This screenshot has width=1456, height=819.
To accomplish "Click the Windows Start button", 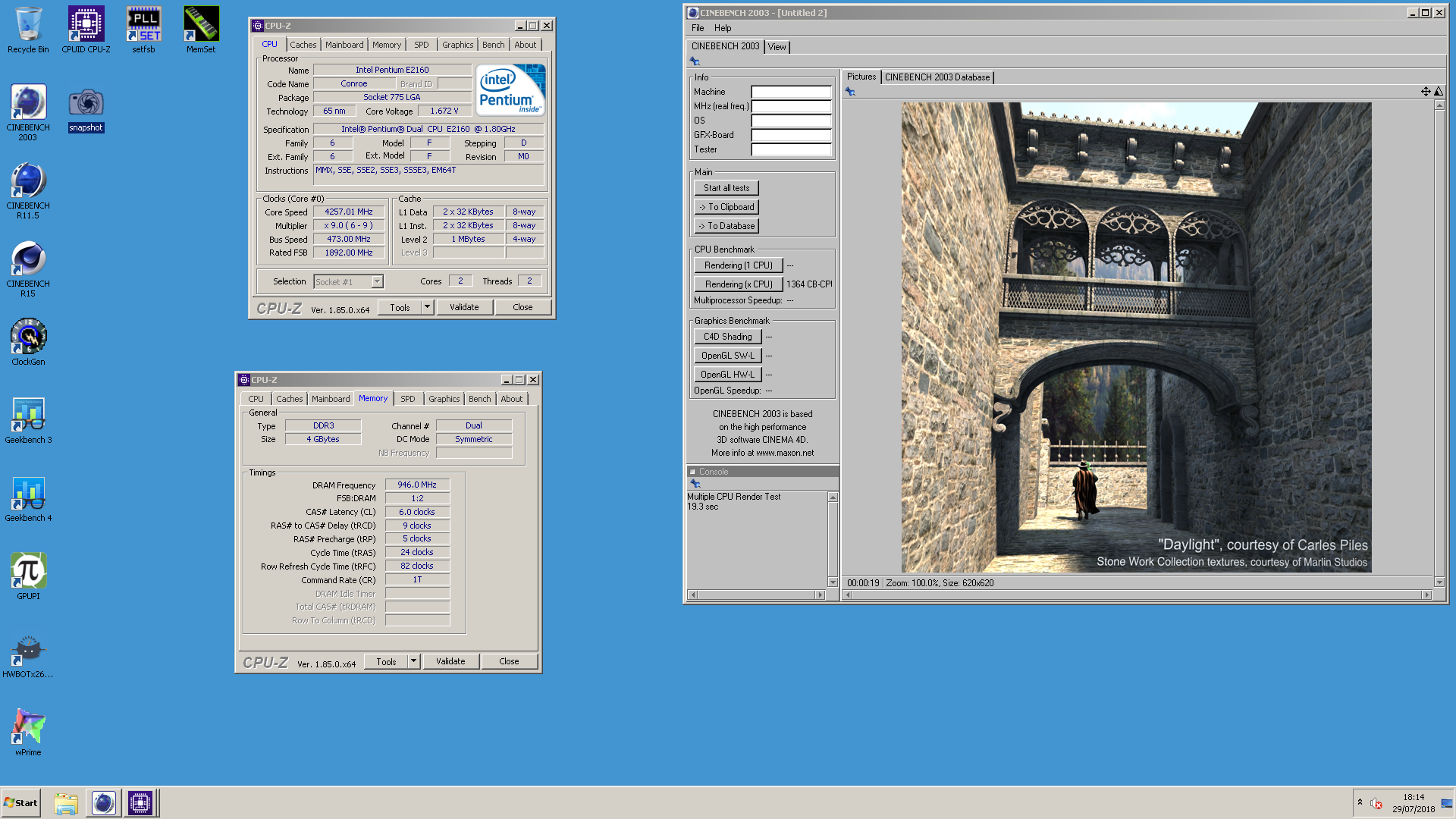I will (x=21, y=803).
